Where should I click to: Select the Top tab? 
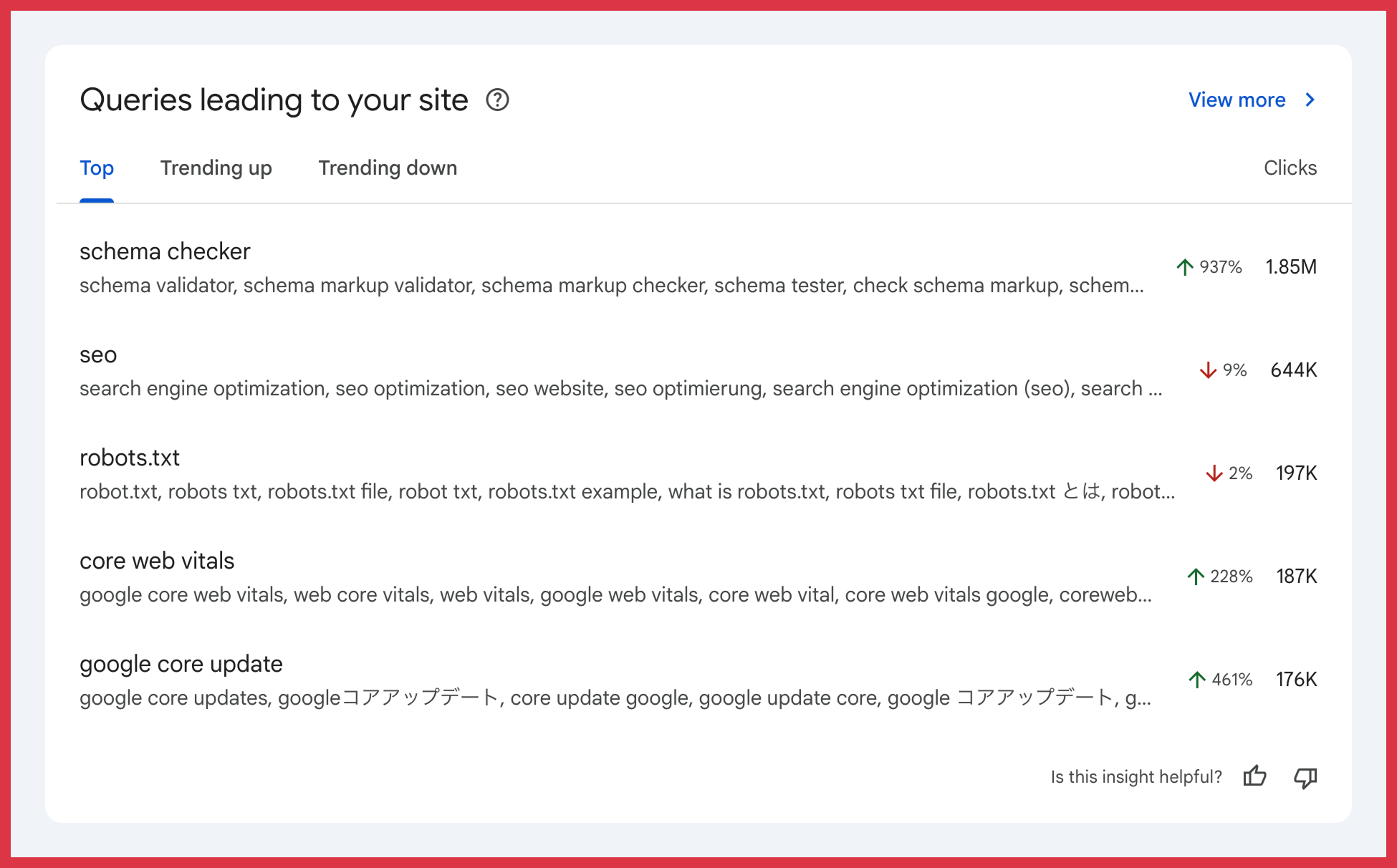[97, 168]
